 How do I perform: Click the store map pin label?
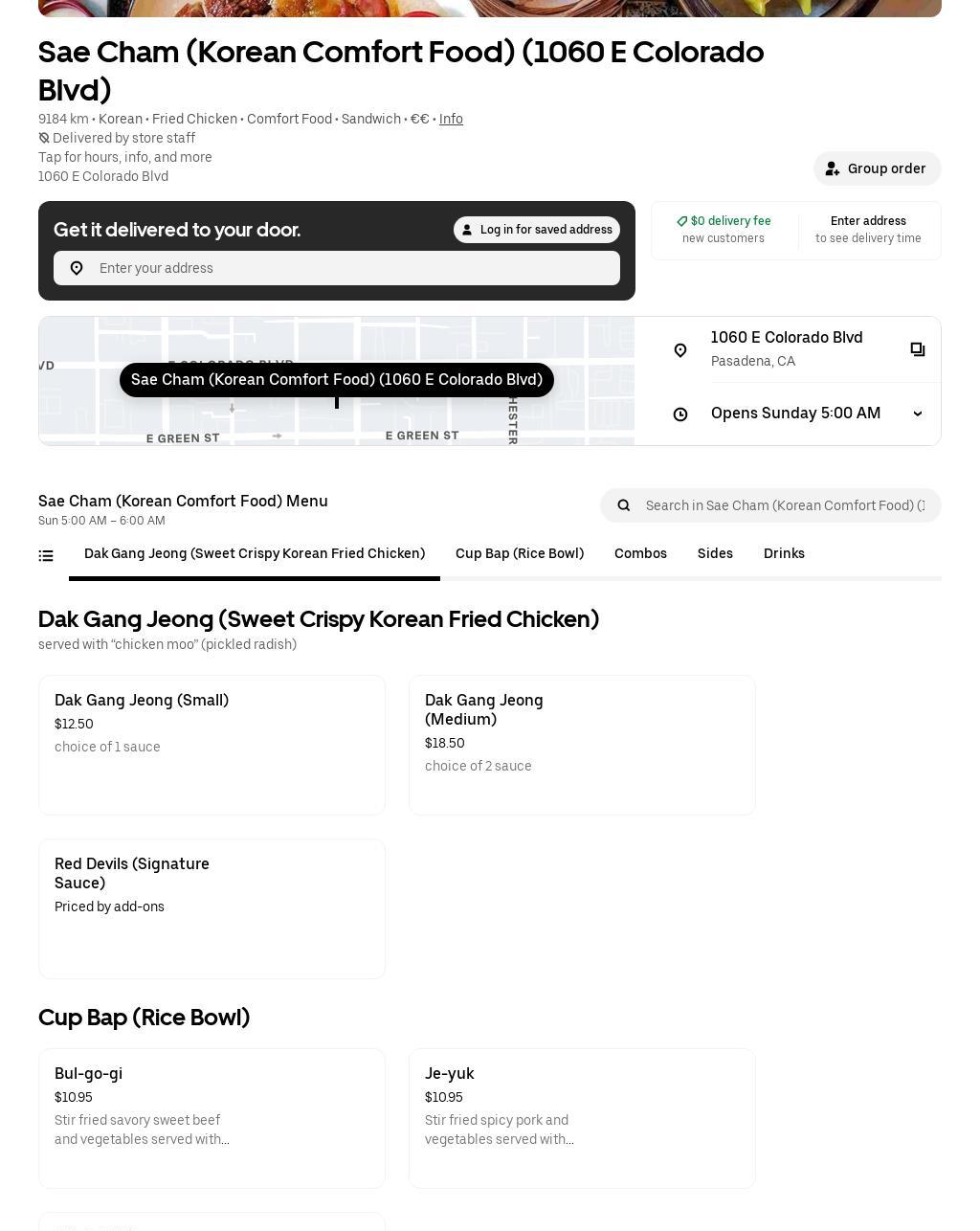337,380
